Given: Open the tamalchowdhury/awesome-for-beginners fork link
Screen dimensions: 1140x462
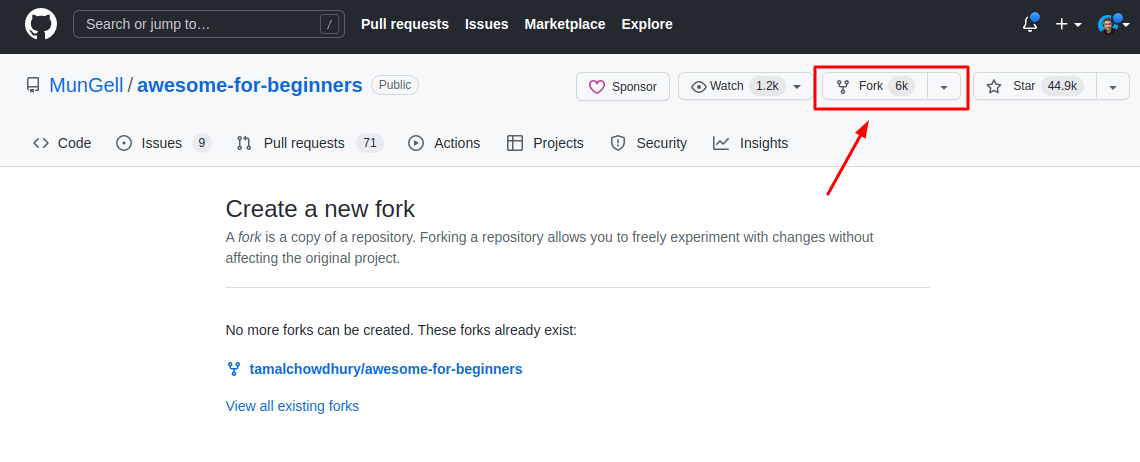Looking at the screenshot, I should (386, 369).
